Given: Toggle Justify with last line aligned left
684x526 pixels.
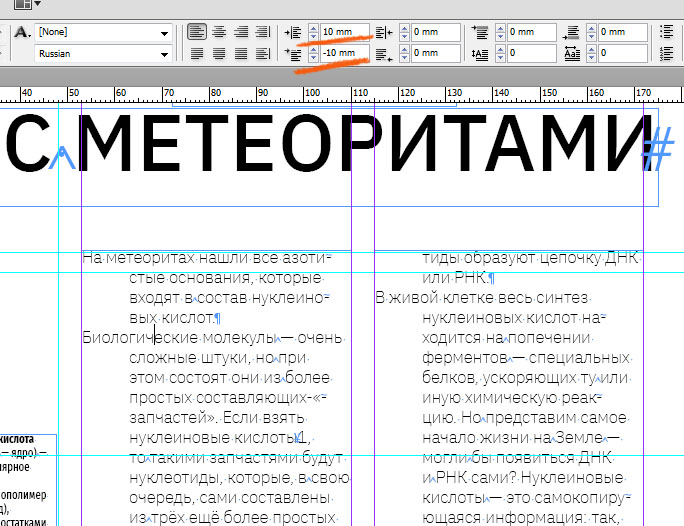Looking at the screenshot, I should pyautogui.click(x=197, y=54).
